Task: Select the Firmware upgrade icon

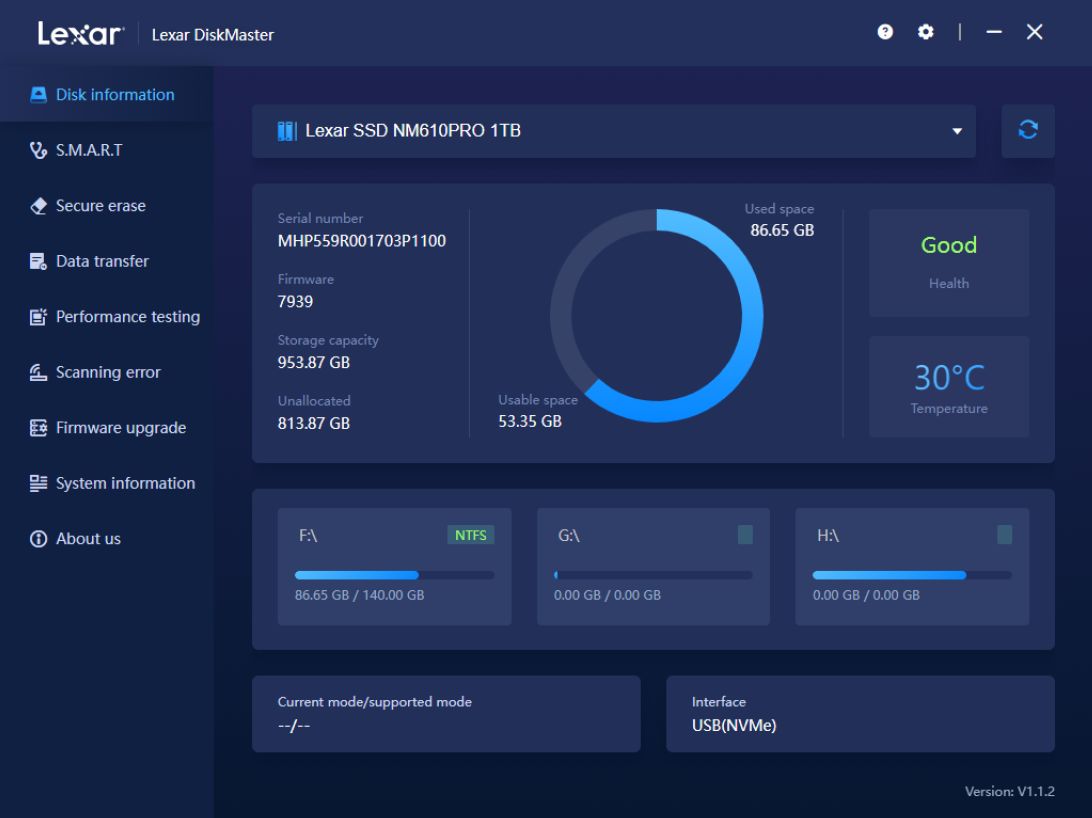Action: 37,427
